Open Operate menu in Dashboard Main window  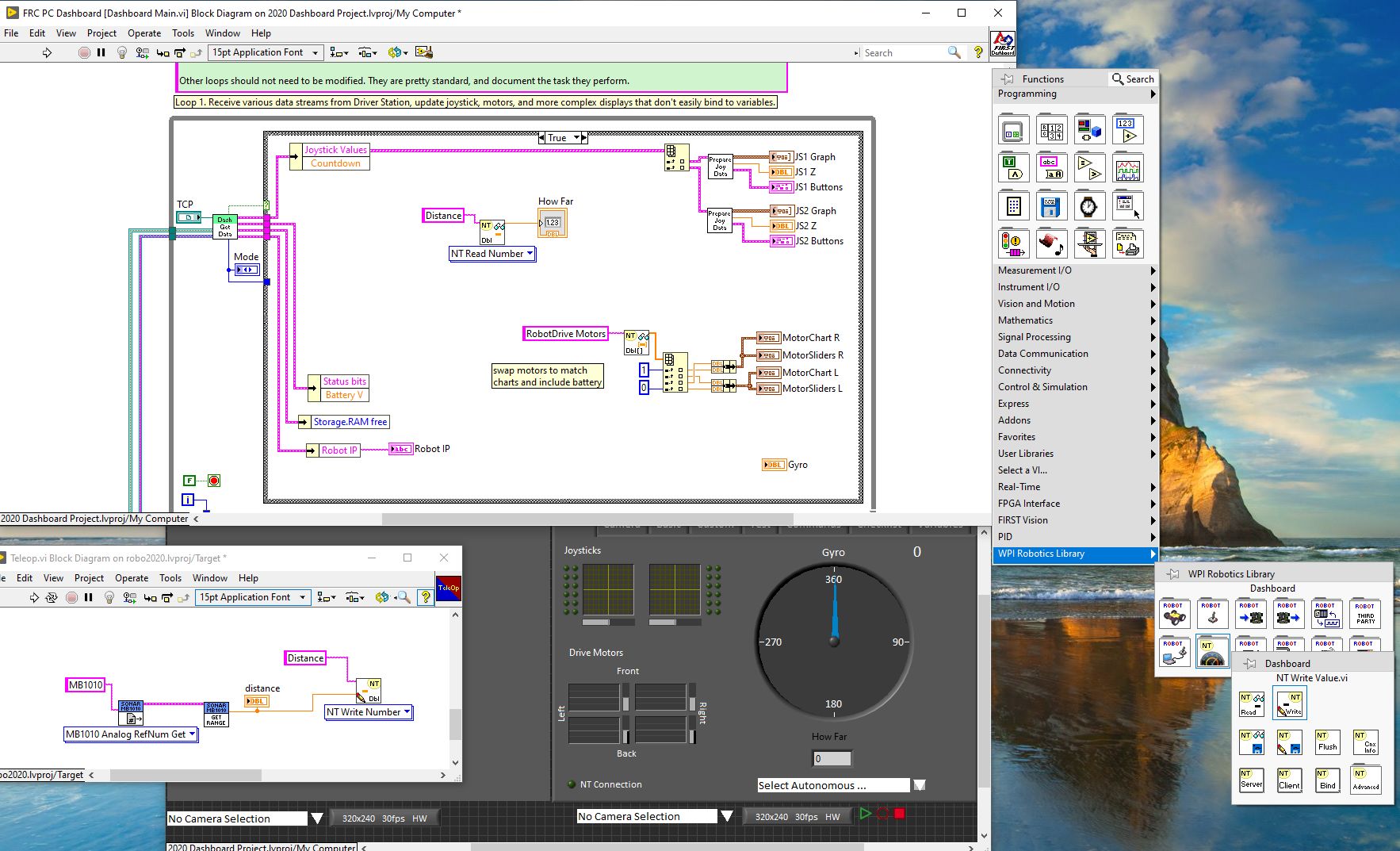(144, 33)
